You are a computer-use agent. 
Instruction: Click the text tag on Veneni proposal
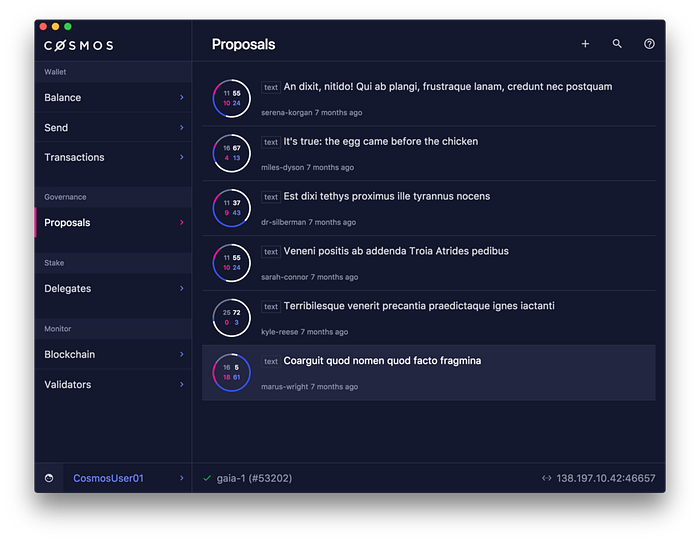coord(271,252)
